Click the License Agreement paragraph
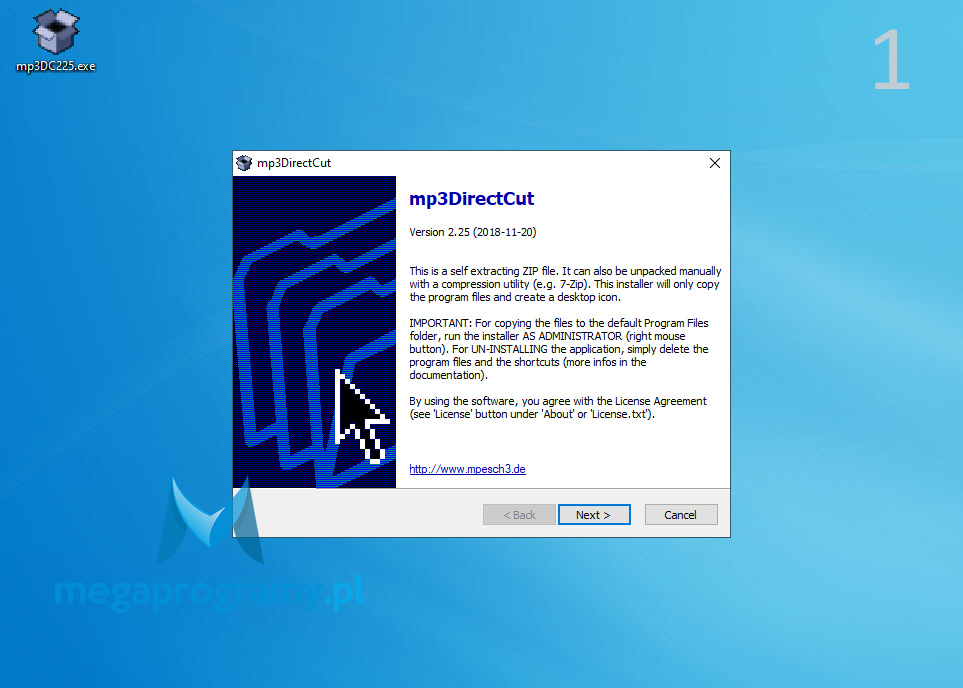Image resolution: width=963 pixels, height=688 pixels. click(558, 407)
